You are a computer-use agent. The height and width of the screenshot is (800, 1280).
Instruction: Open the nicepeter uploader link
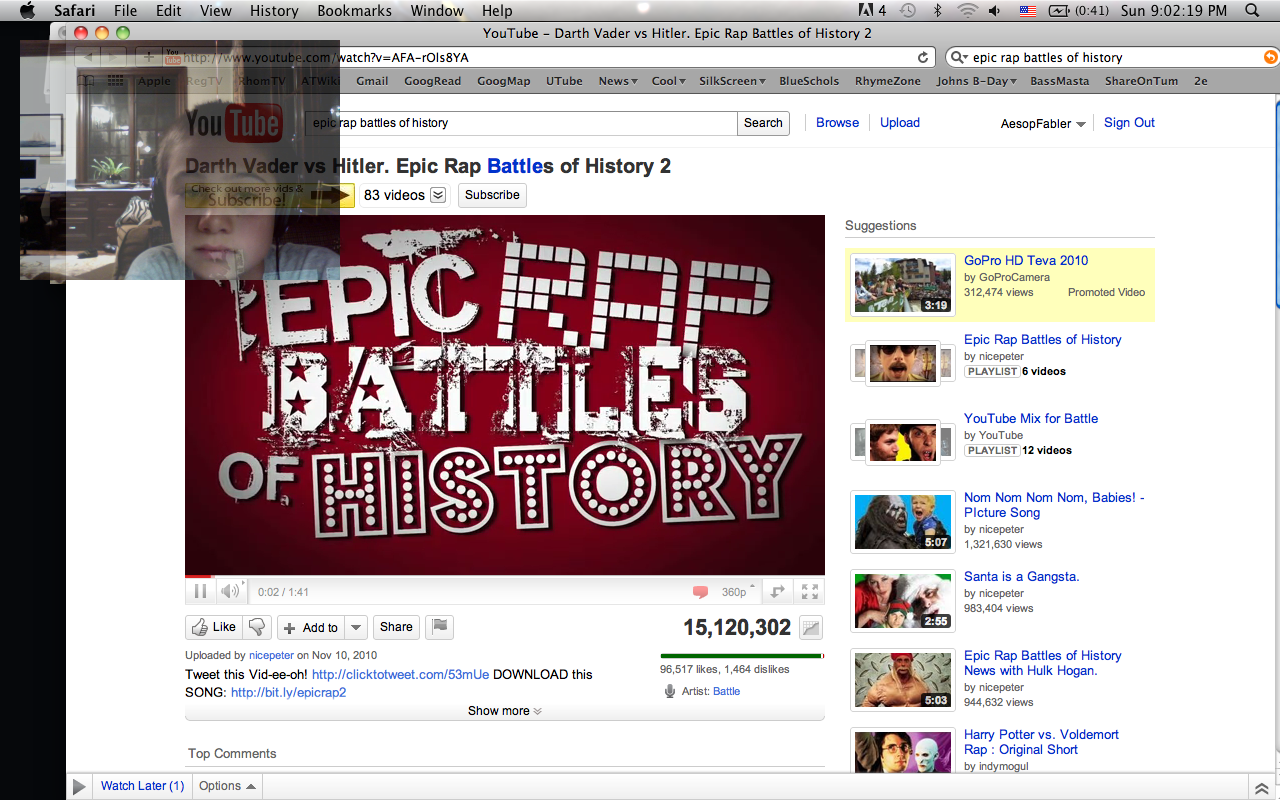point(271,656)
